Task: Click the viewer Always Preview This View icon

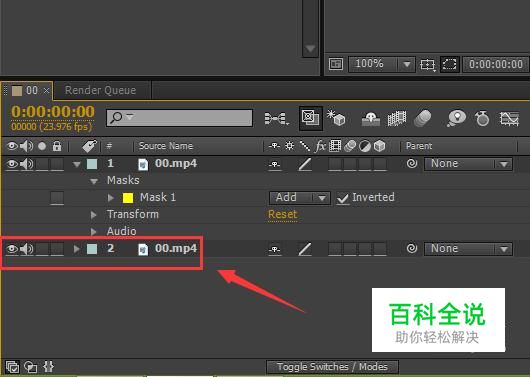Action: pos(336,64)
